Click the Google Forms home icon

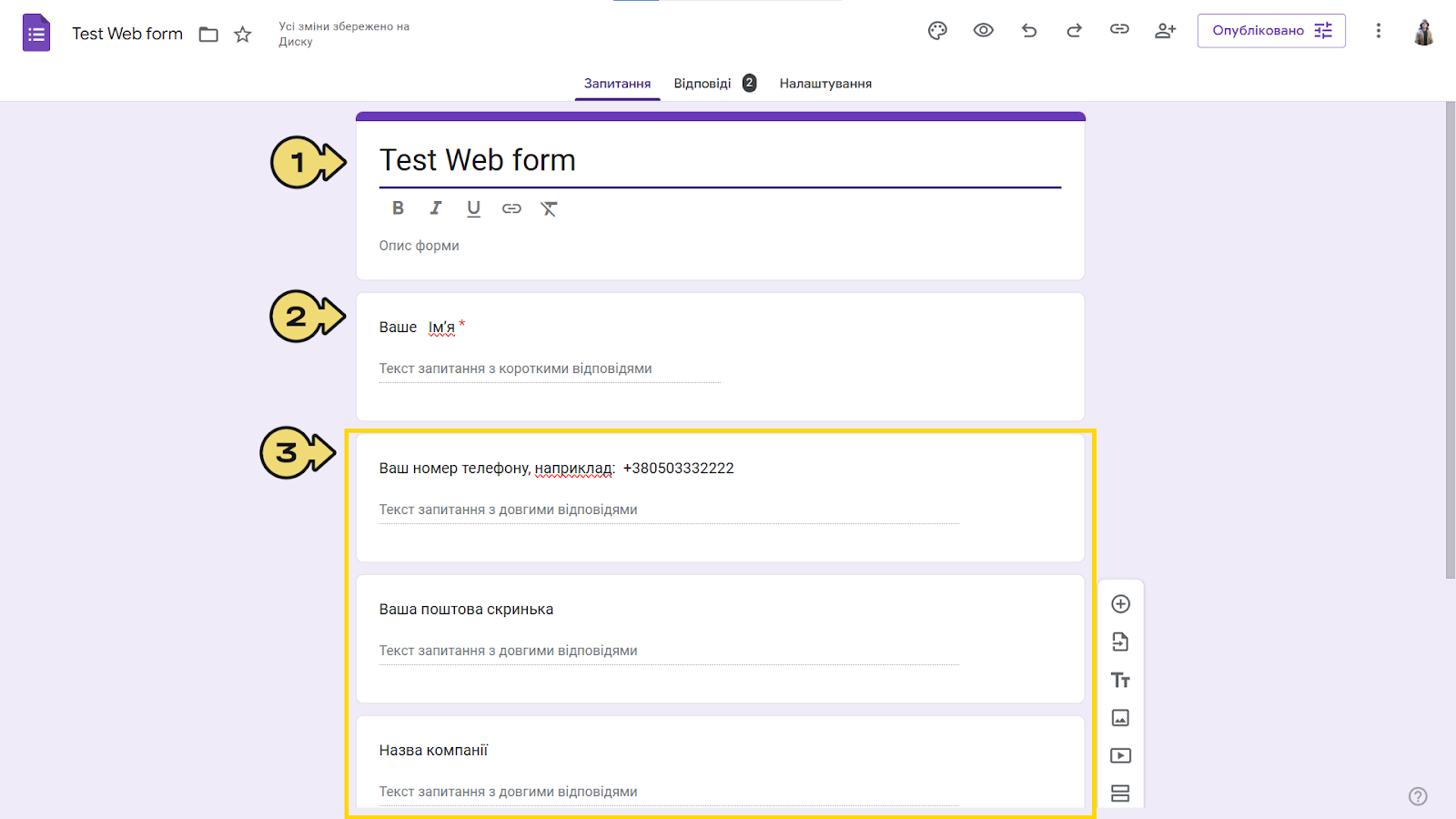(x=36, y=33)
